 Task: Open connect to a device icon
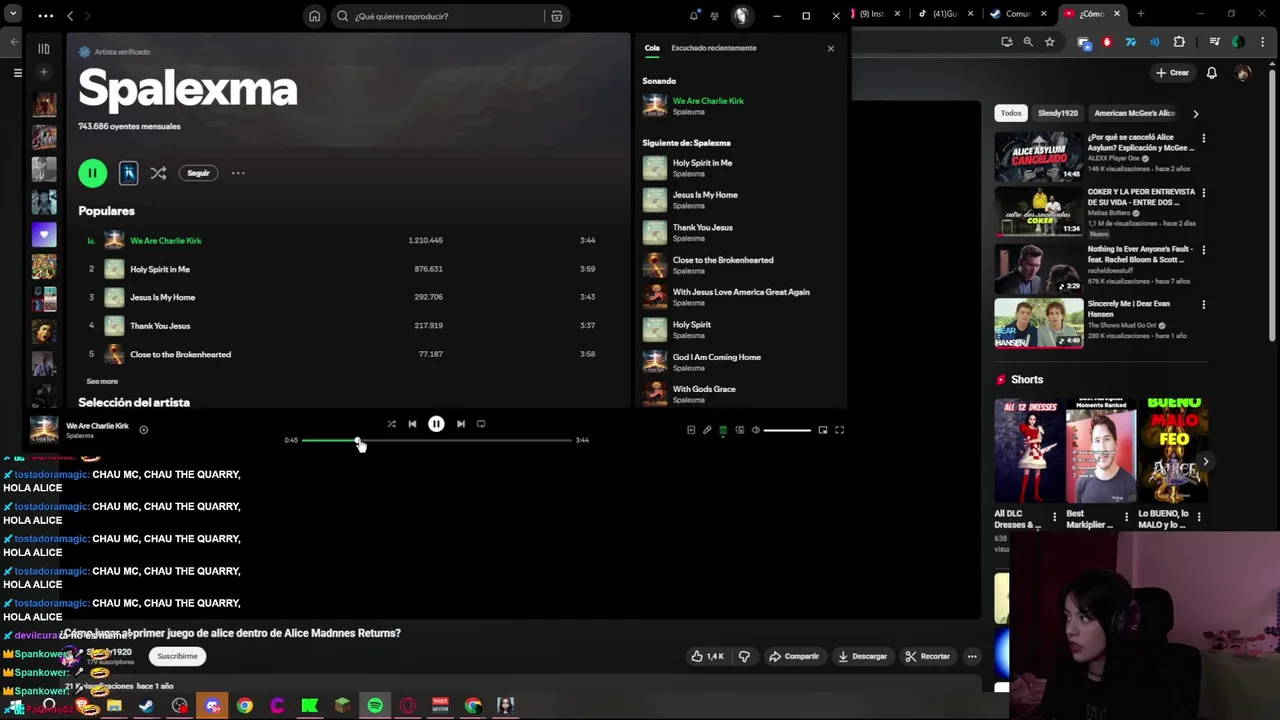click(x=740, y=430)
